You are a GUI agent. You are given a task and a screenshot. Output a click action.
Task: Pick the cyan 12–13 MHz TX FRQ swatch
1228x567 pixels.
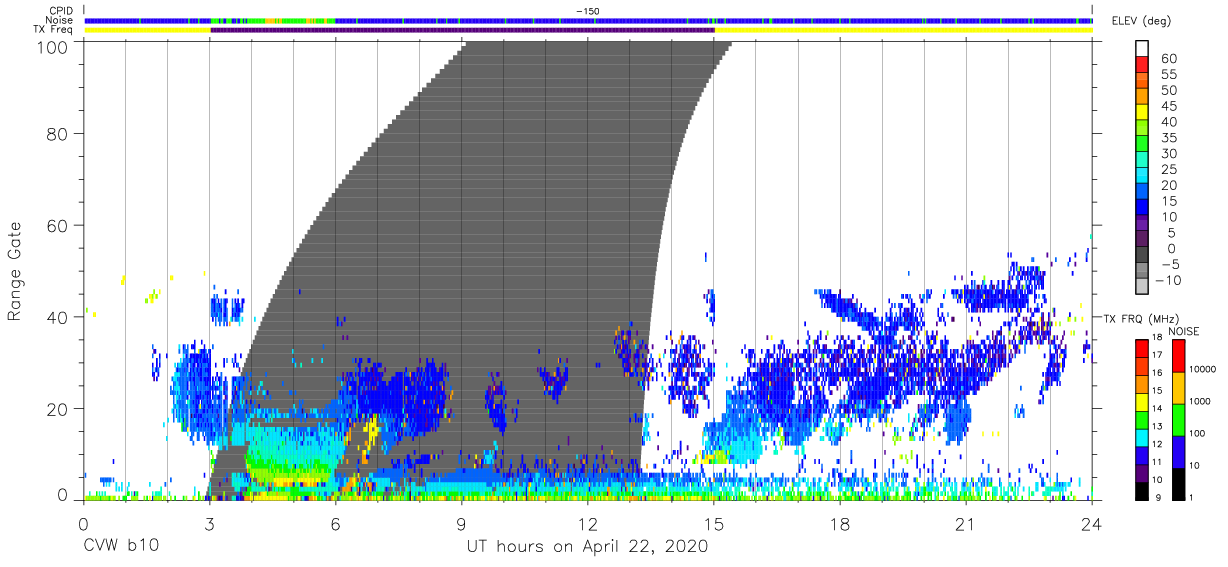pyautogui.click(x=1142, y=437)
